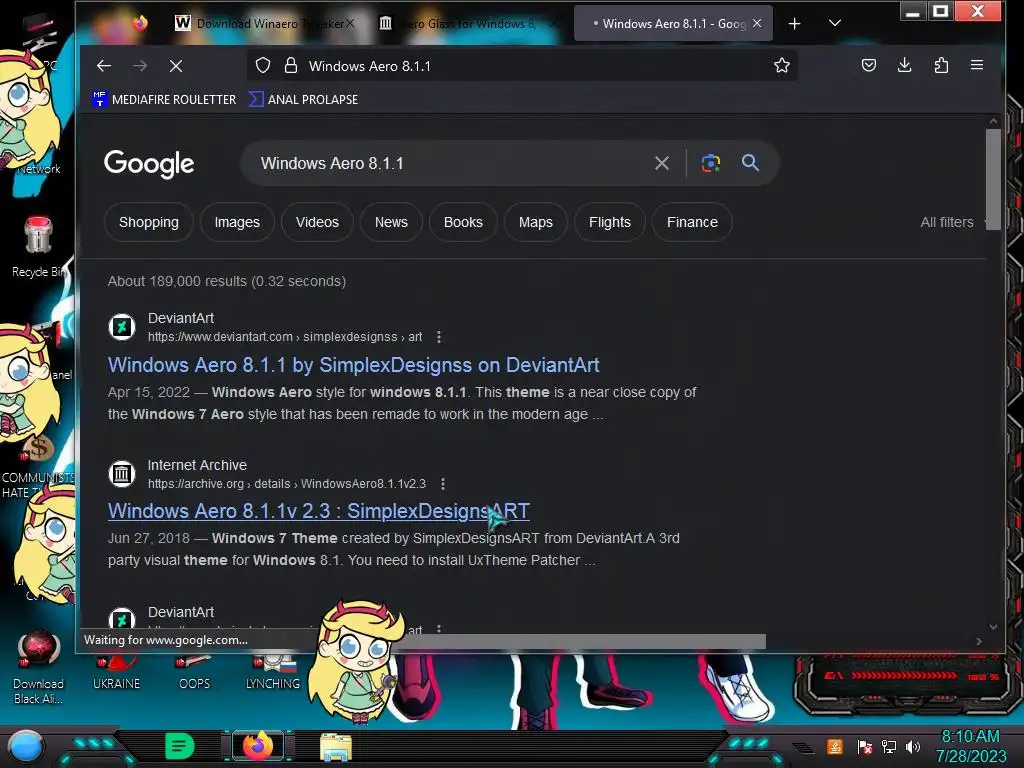Open the Firefox hamburger menu
This screenshot has width=1024, height=768.
coord(977,65)
